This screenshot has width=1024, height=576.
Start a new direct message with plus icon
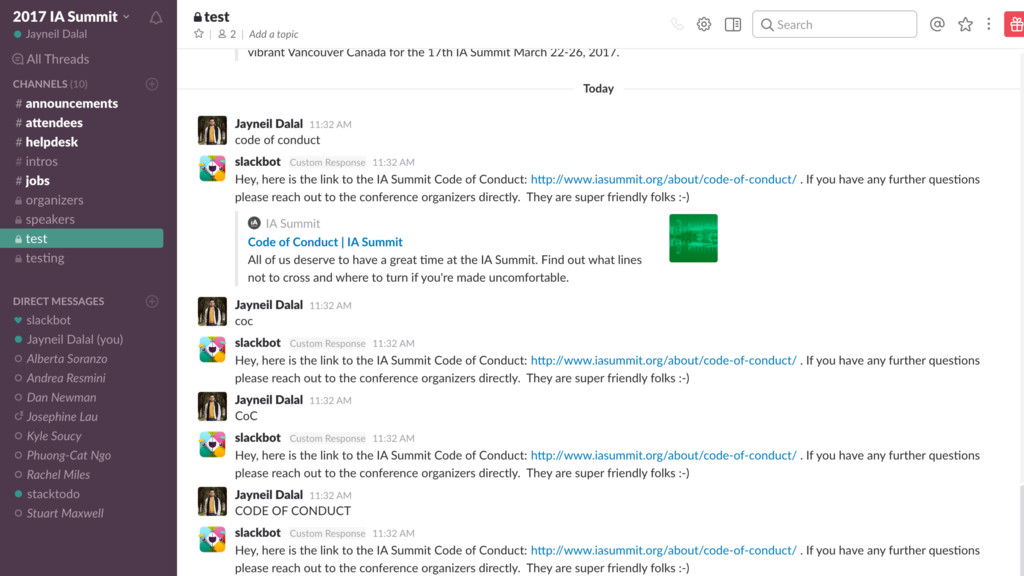click(x=152, y=302)
